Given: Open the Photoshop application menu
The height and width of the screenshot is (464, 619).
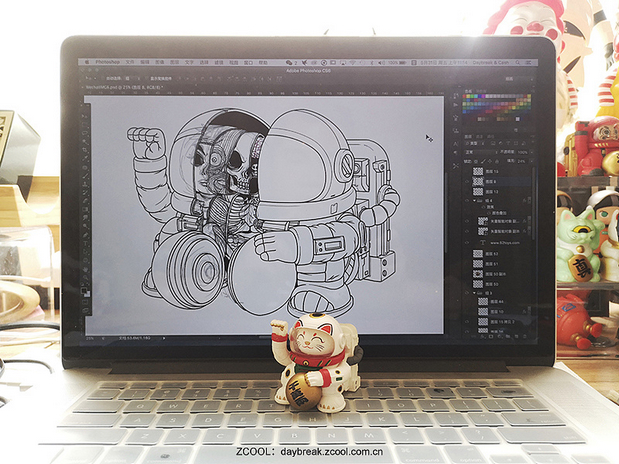Looking at the screenshot, I should coord(107,62).
